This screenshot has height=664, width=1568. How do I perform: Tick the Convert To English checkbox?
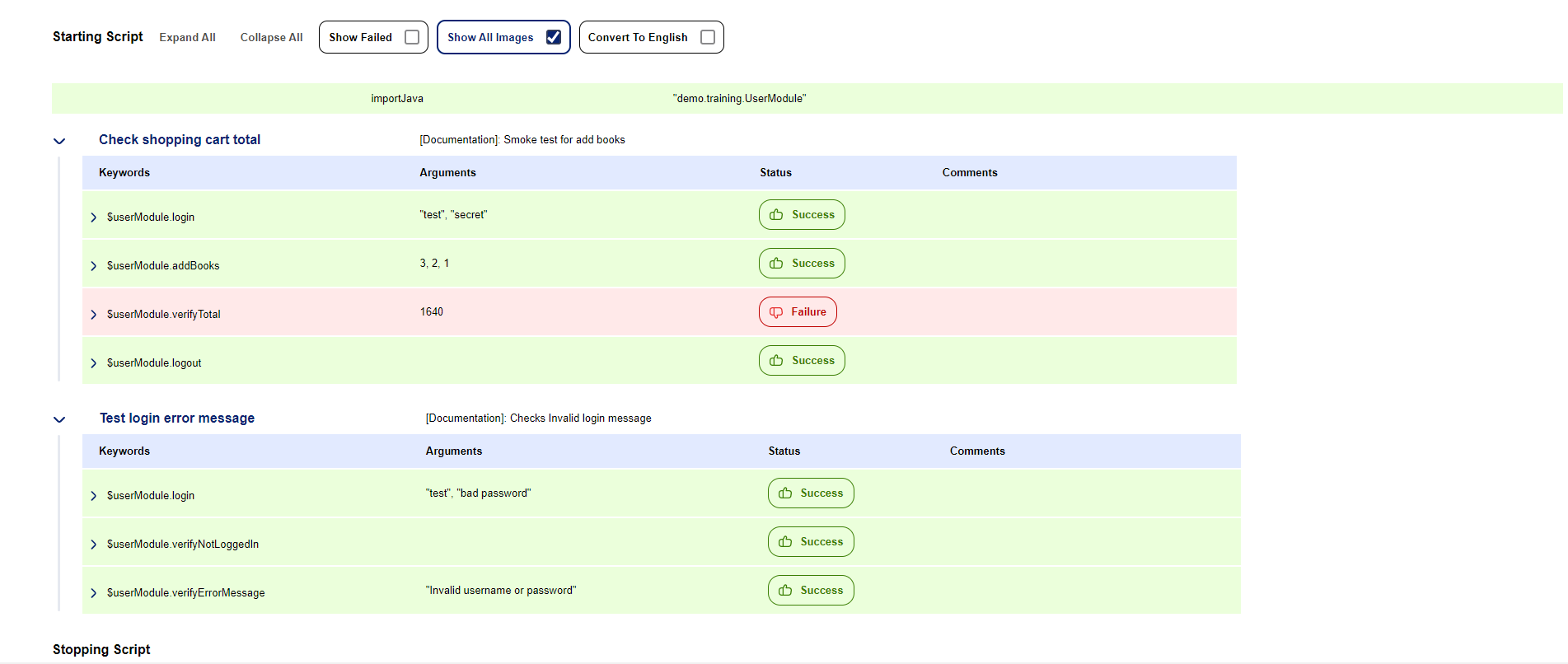pos(707,37)
